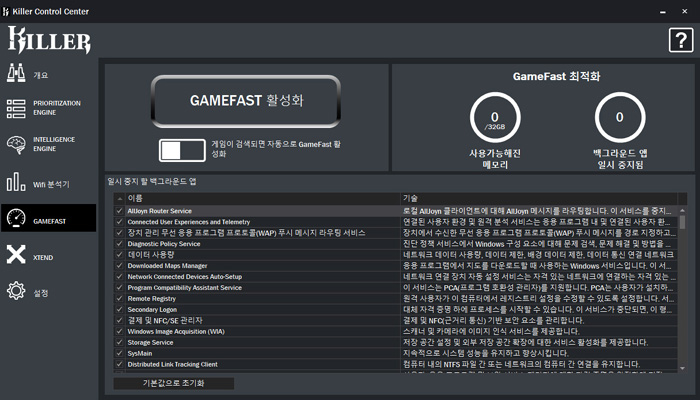
Task: Click the Killer logo
Action: (49, 40)
